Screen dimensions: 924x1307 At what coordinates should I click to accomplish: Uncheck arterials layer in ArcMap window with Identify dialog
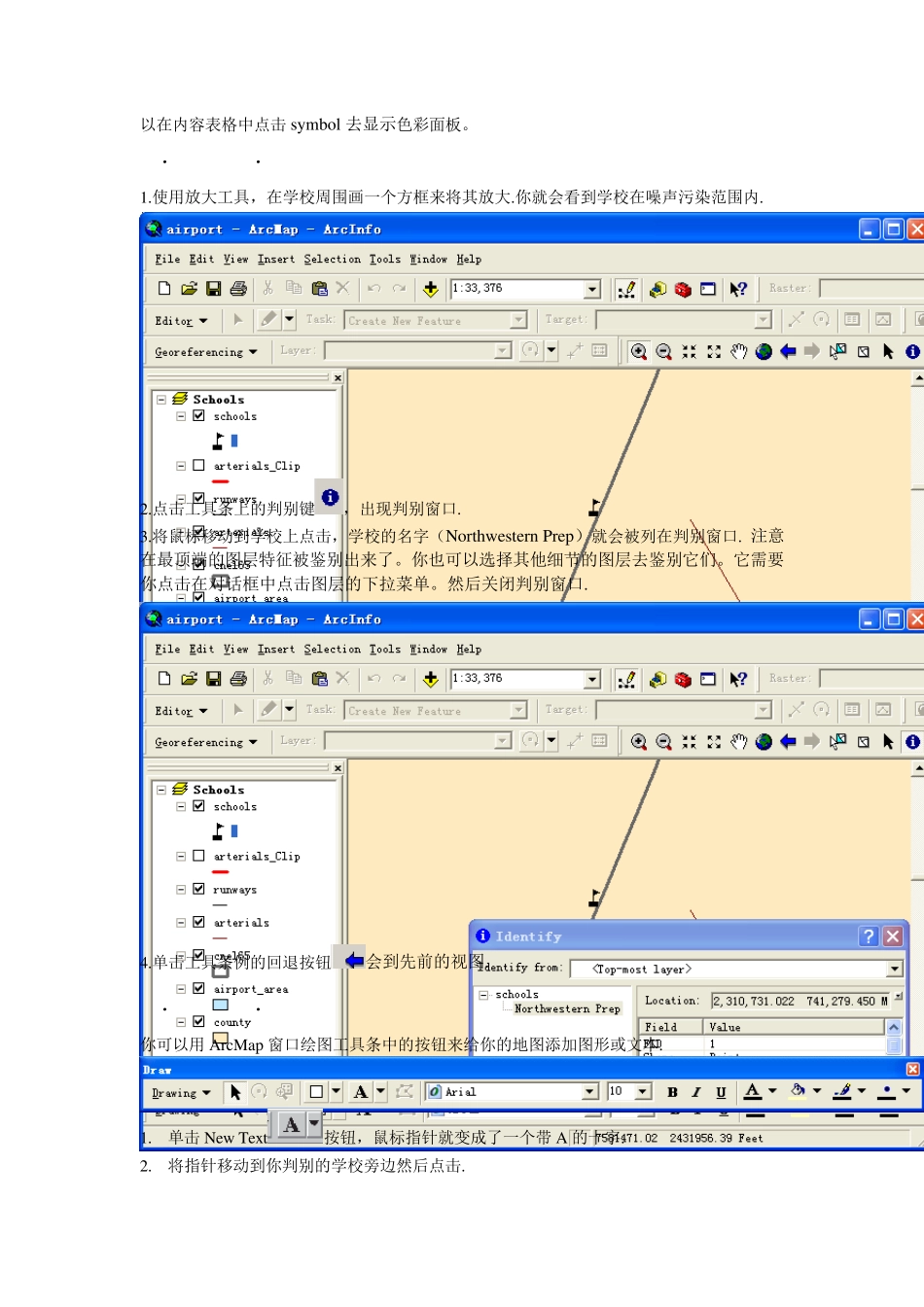point(198,922)
